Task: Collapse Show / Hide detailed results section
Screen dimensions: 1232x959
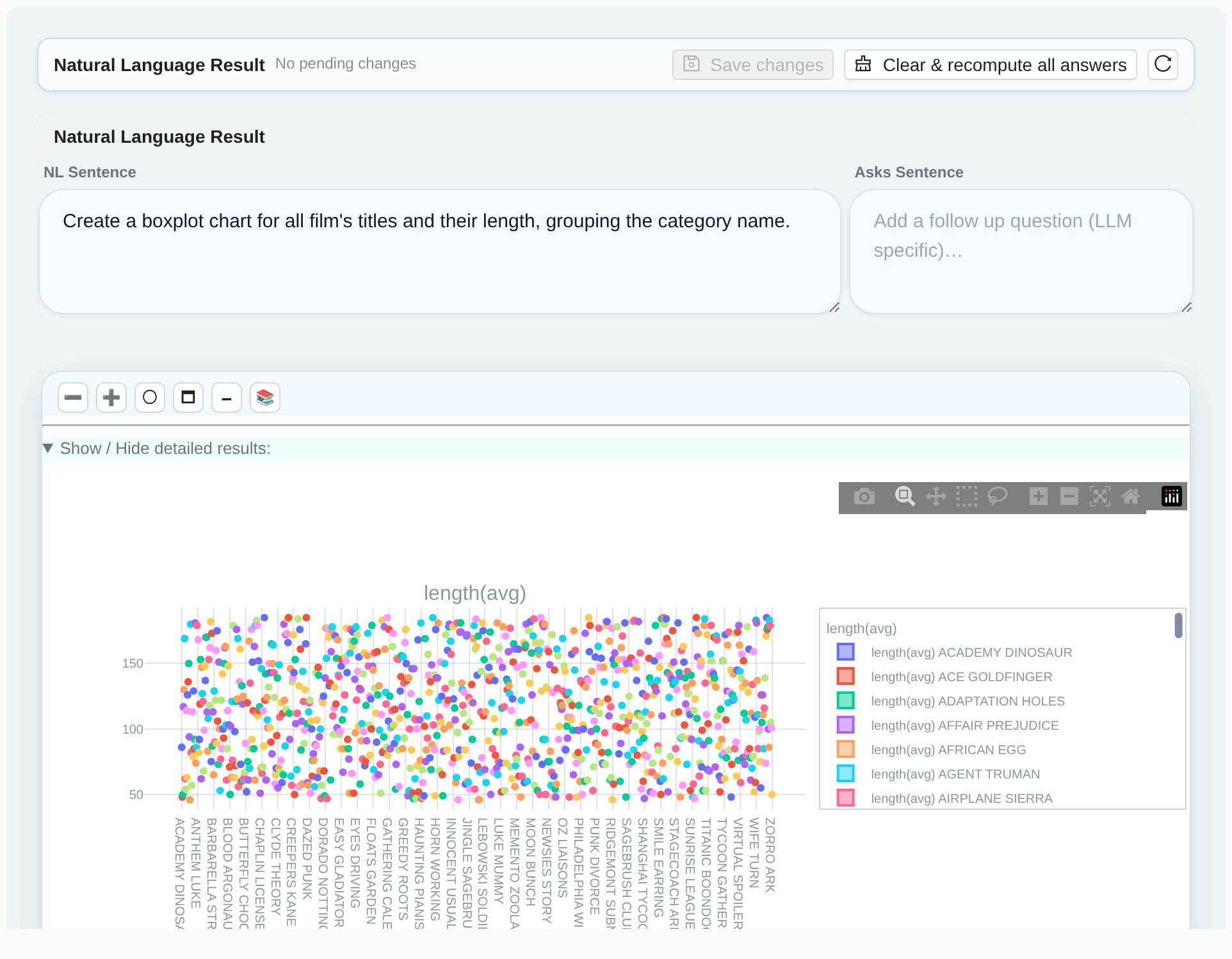Action: point(165,448)
